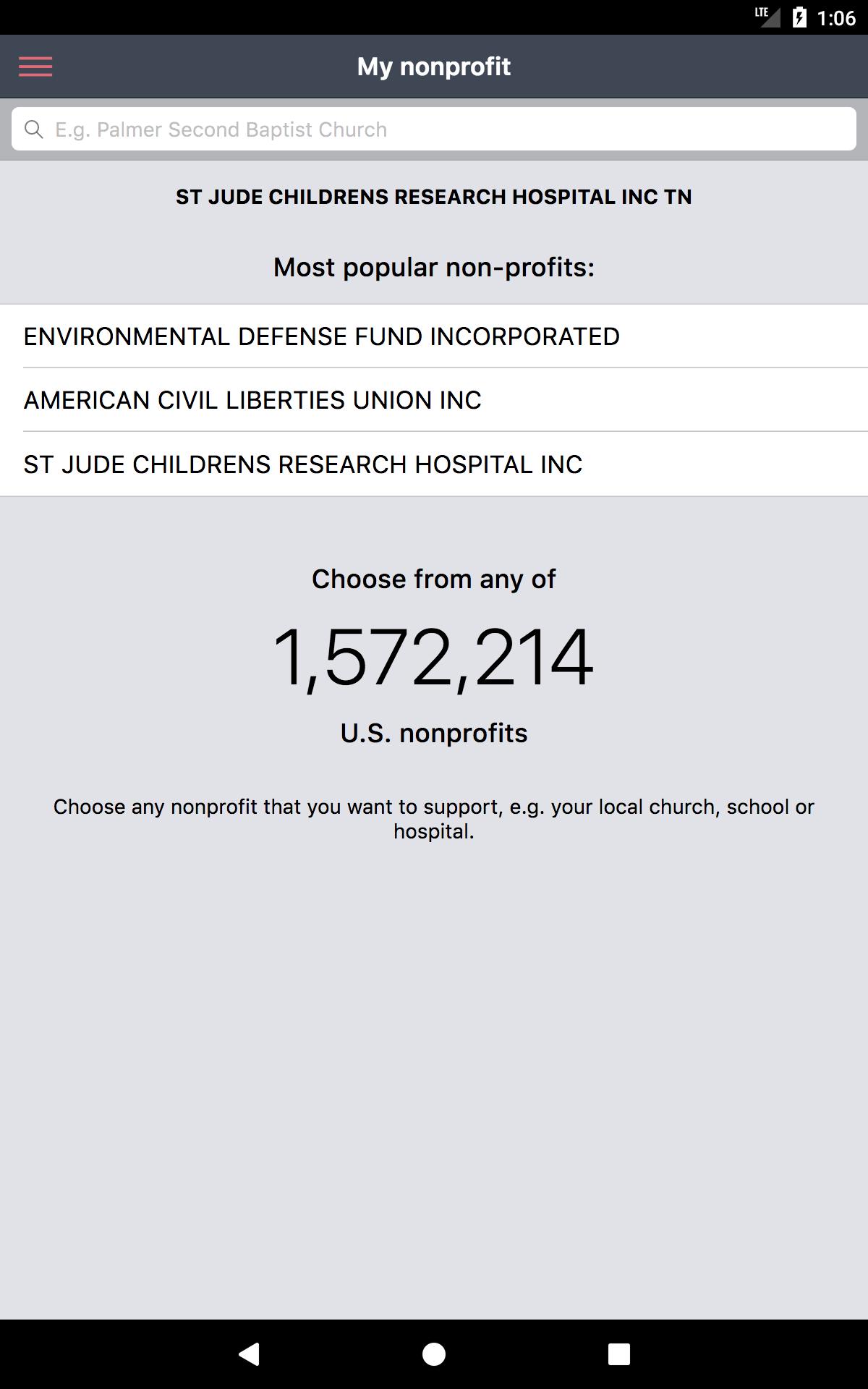Tap the 'U.S. nonprofits' label

click(x=434, y=733)
